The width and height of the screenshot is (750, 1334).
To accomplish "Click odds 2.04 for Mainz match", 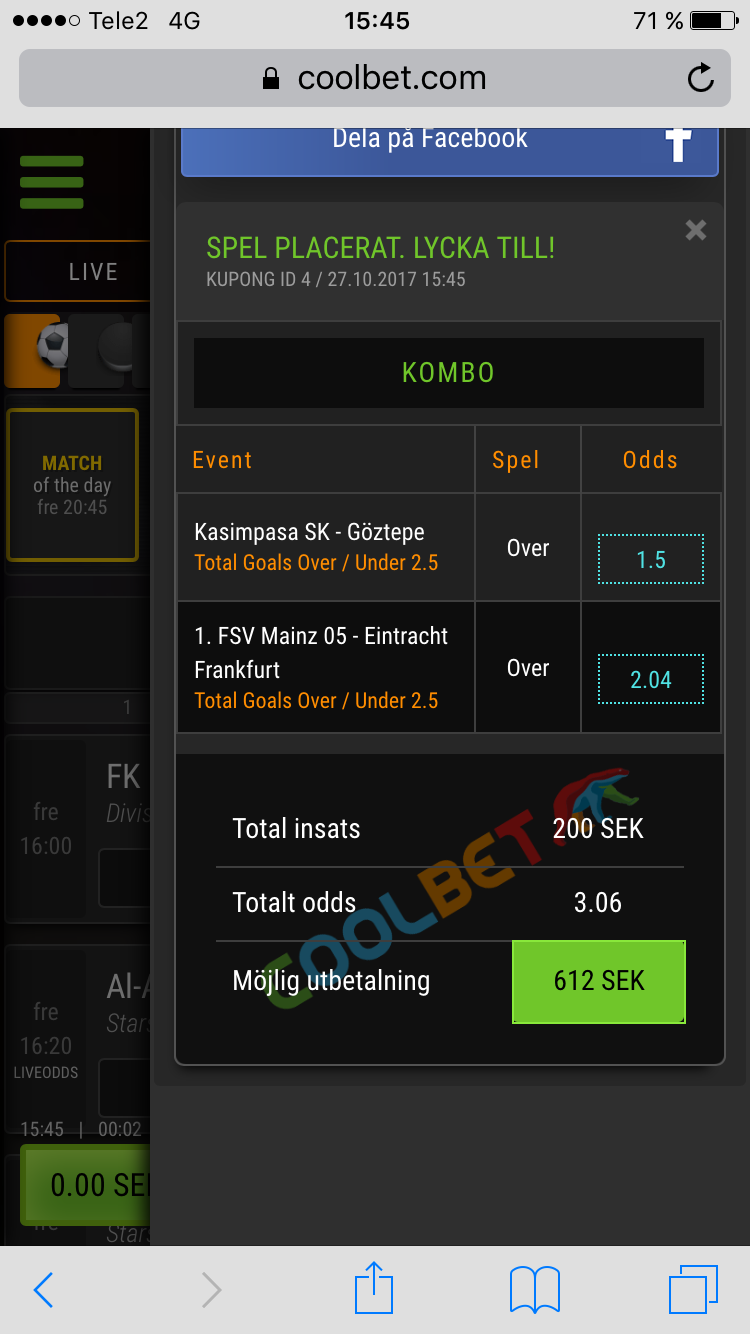I will pyautogui.click(x=651, y=680).
